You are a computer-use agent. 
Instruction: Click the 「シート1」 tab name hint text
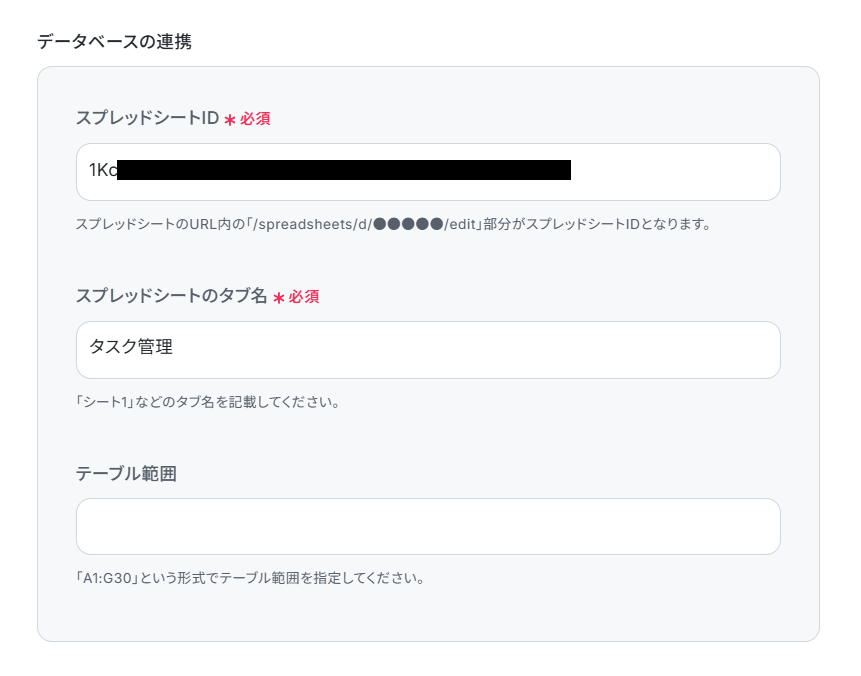pyautogui.click(x=105, y=402)
